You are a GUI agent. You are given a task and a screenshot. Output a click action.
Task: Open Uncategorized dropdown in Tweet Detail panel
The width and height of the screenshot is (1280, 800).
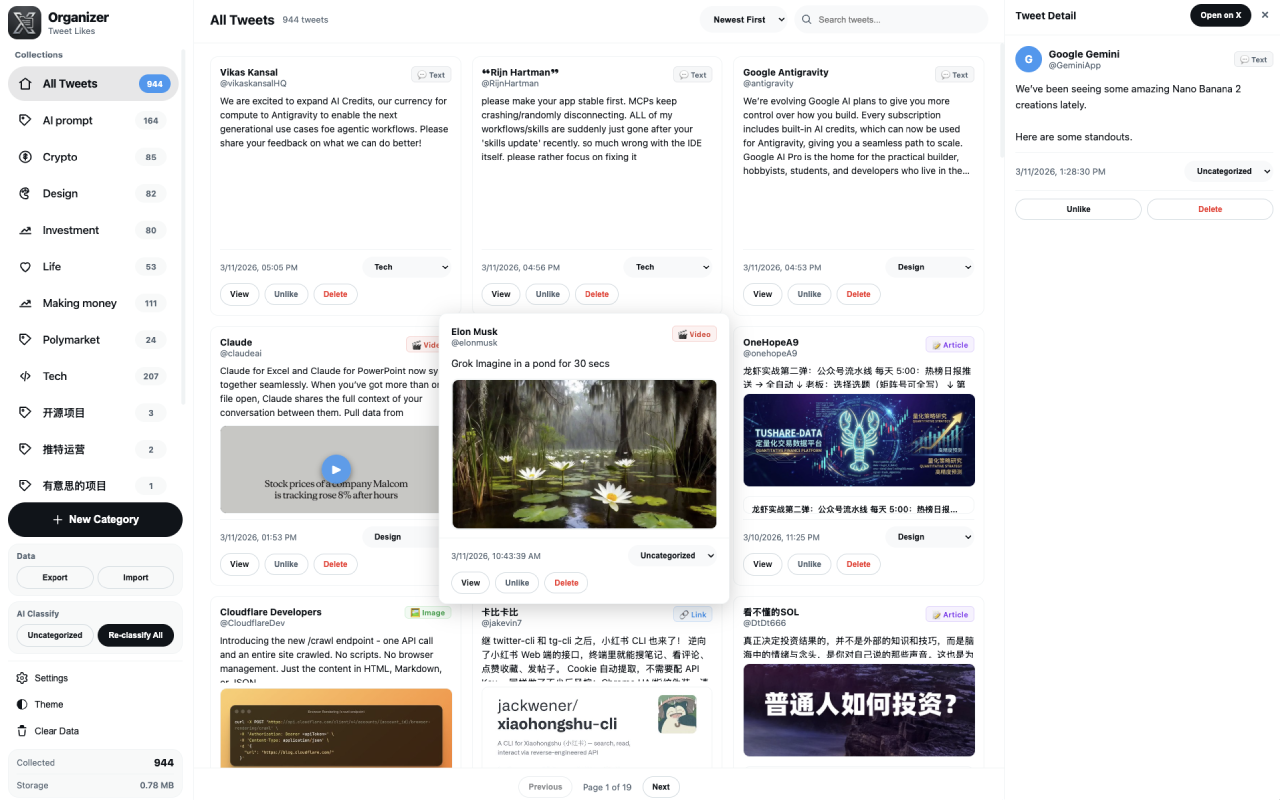coord(1229,171)
